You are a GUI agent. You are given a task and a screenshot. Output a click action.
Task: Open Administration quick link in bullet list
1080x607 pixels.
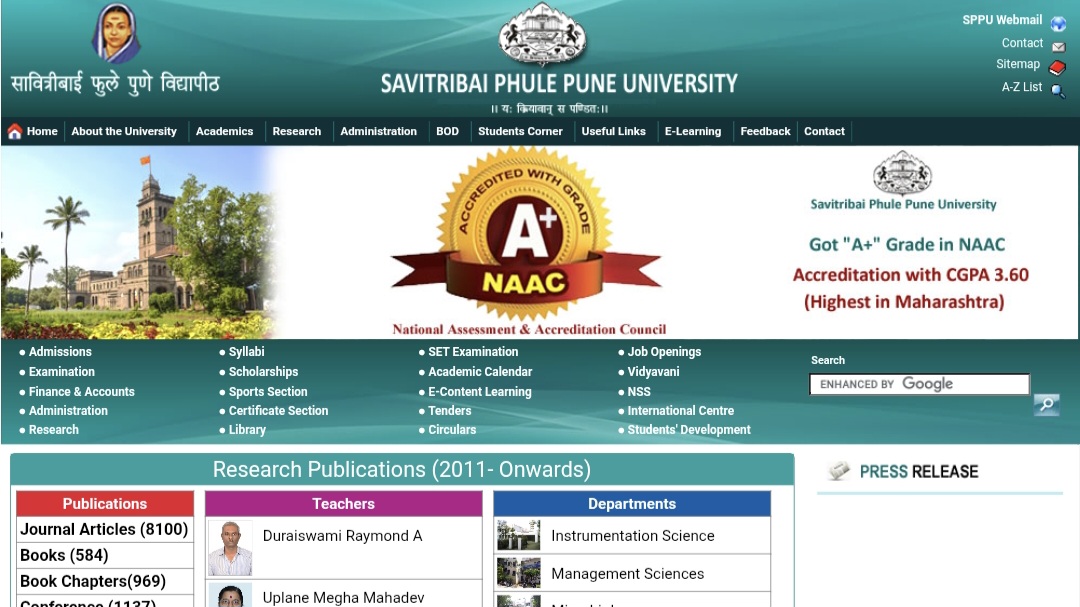(x=68, y=411)
